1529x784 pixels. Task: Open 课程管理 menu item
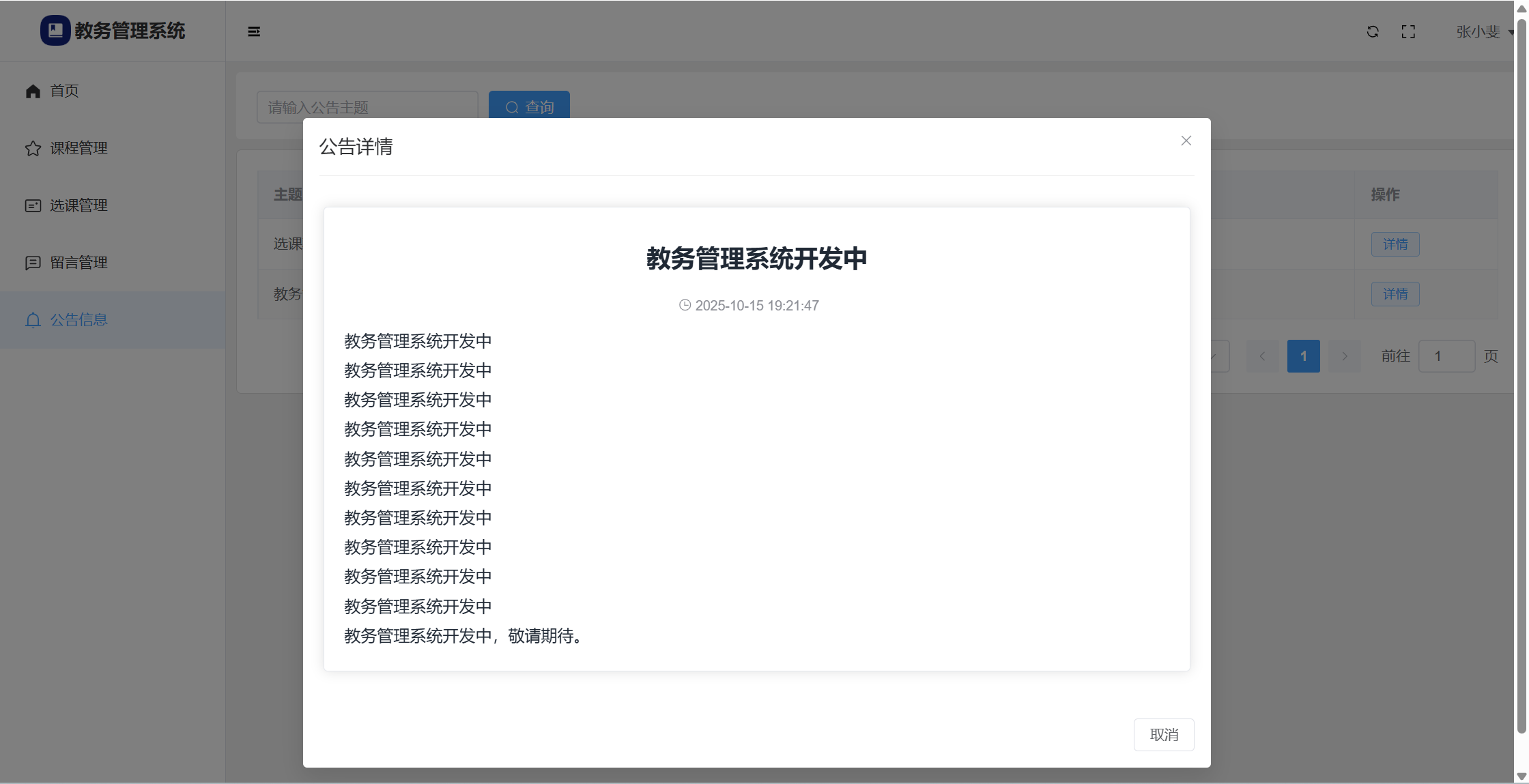pos(78,148)
